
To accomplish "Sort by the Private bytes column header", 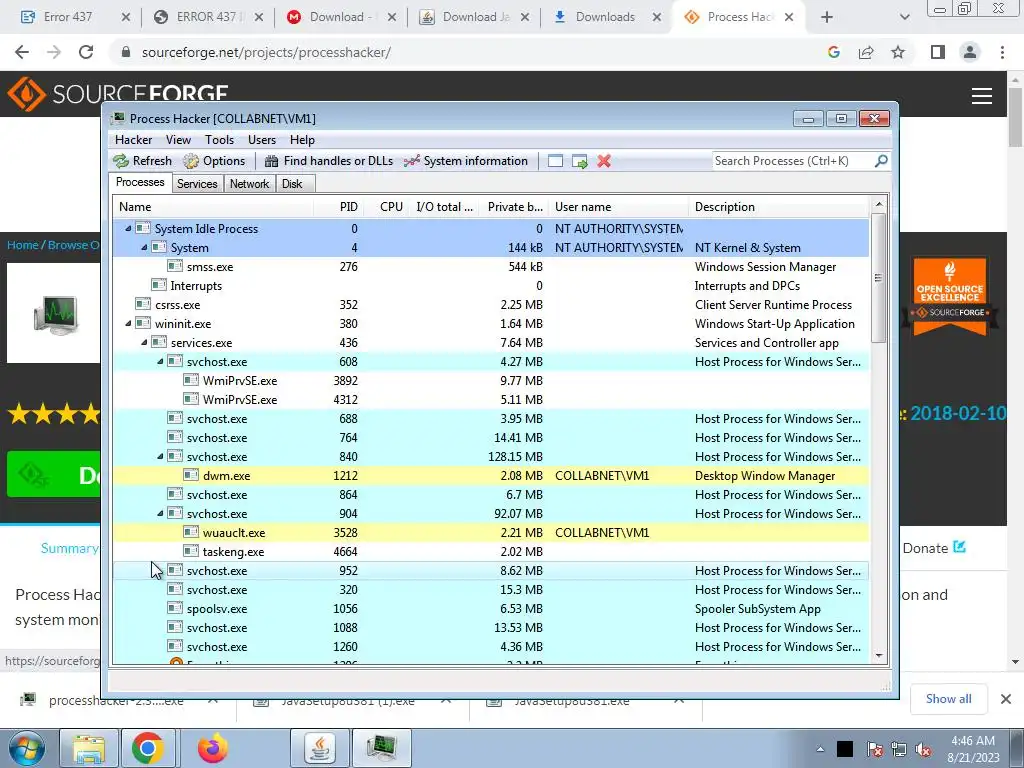I will coord(515,207).
